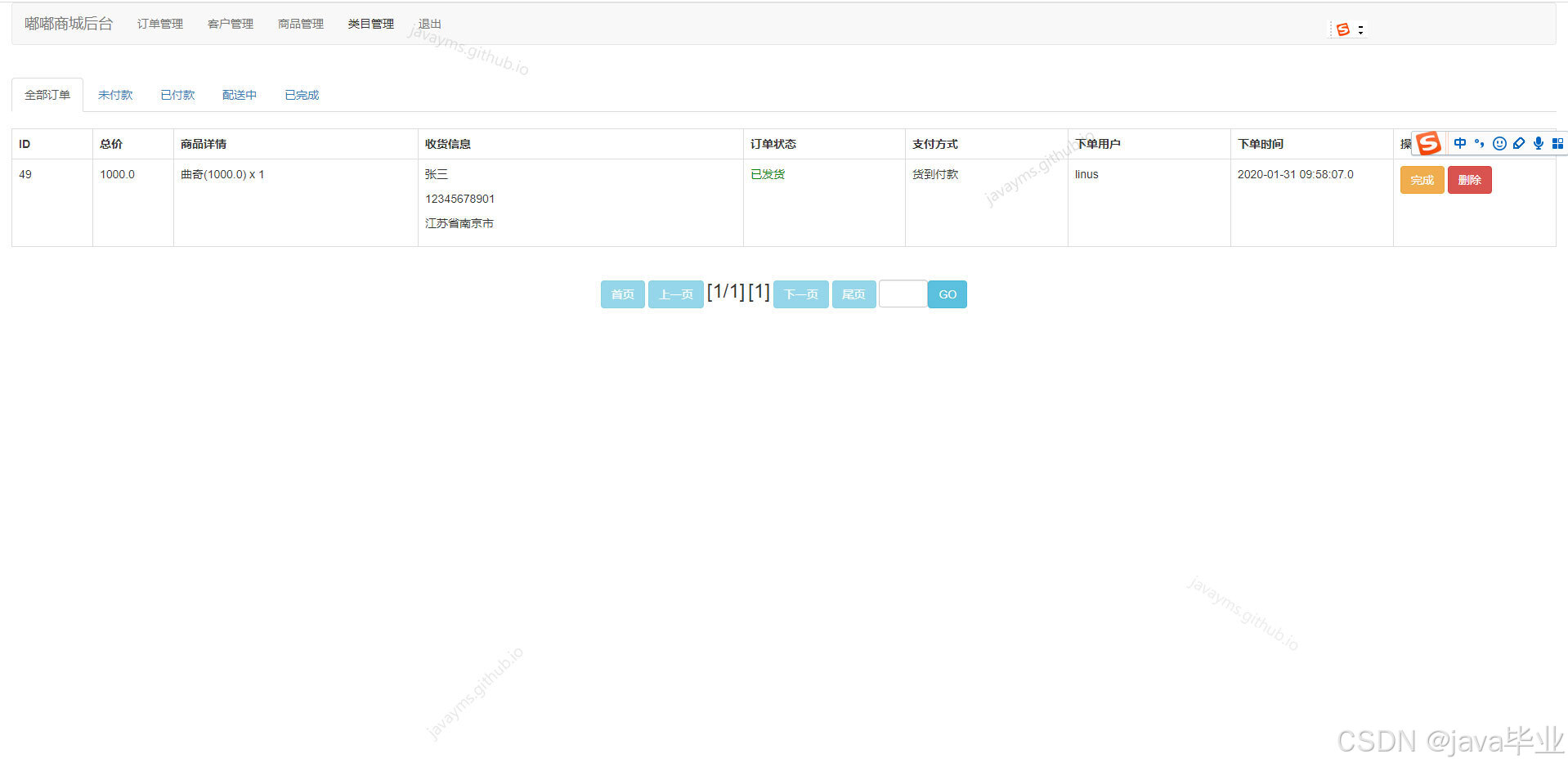Click phone number 12345678901
The width and height of the screenshot is (1568, 767).
click(x=459, y=199)
